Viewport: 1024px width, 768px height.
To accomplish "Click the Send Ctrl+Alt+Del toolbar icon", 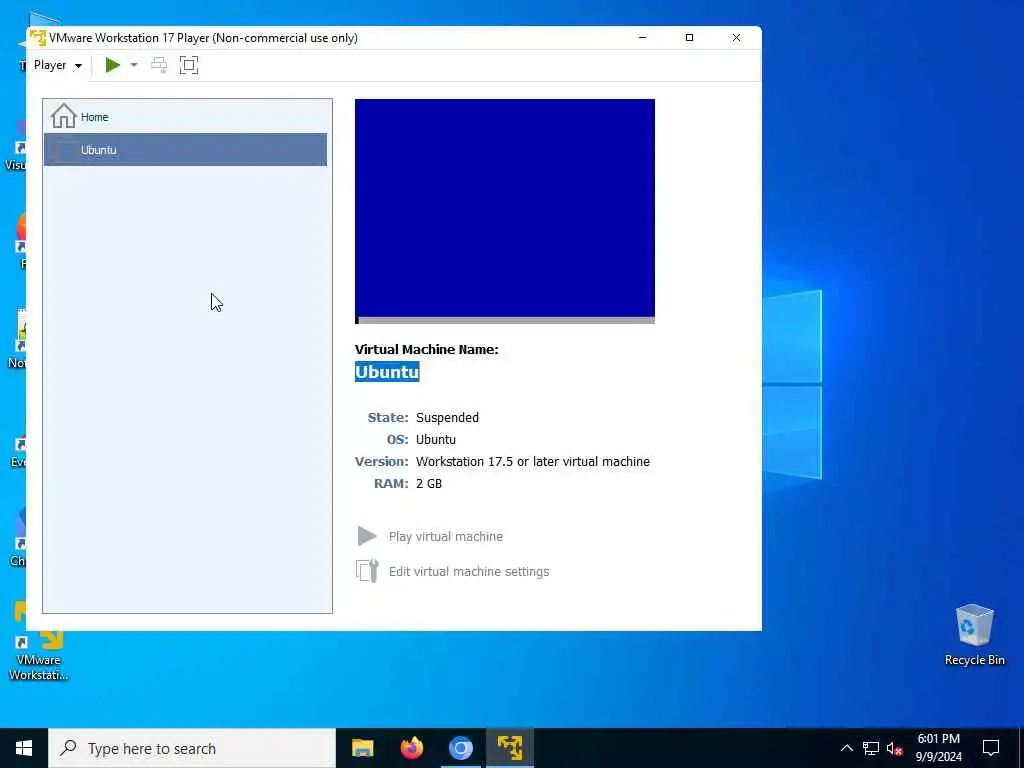I will click(x=159, y=65).
